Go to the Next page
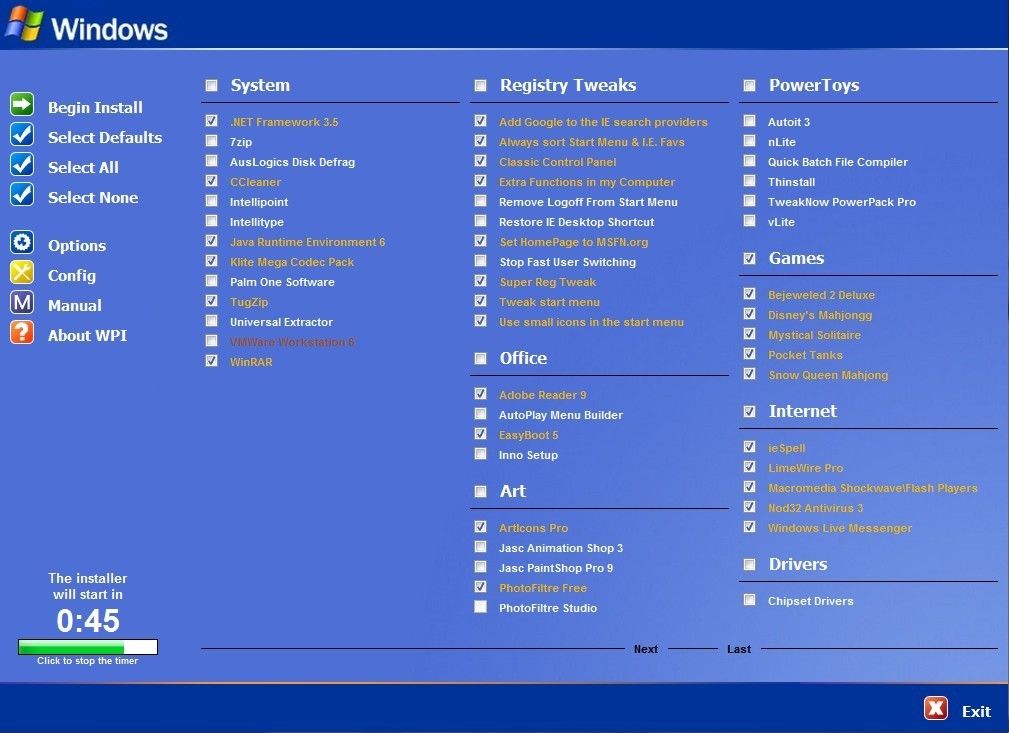The image size is (1009, 733). click(x=645, y=649)
